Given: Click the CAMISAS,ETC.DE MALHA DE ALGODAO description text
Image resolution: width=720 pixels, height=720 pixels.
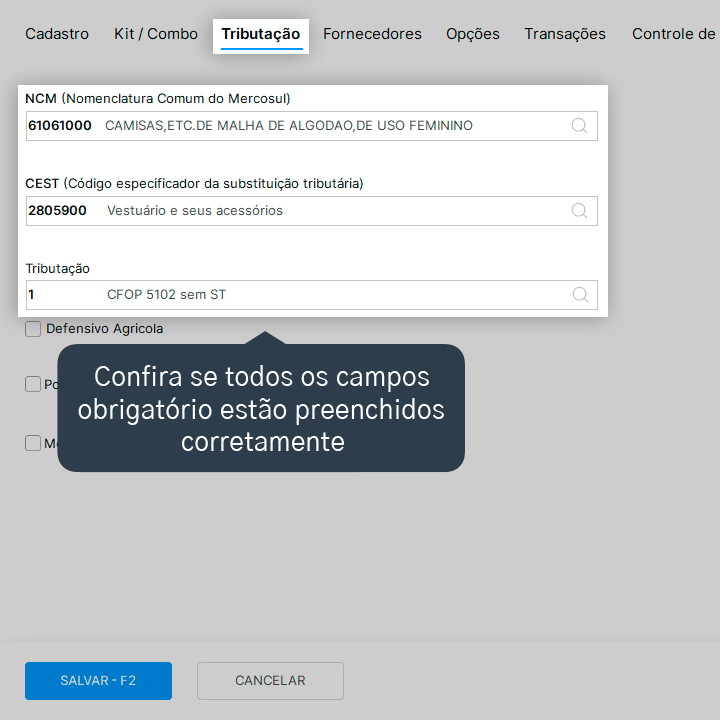Looking at the screenshot, I should (x=288, y=125).
